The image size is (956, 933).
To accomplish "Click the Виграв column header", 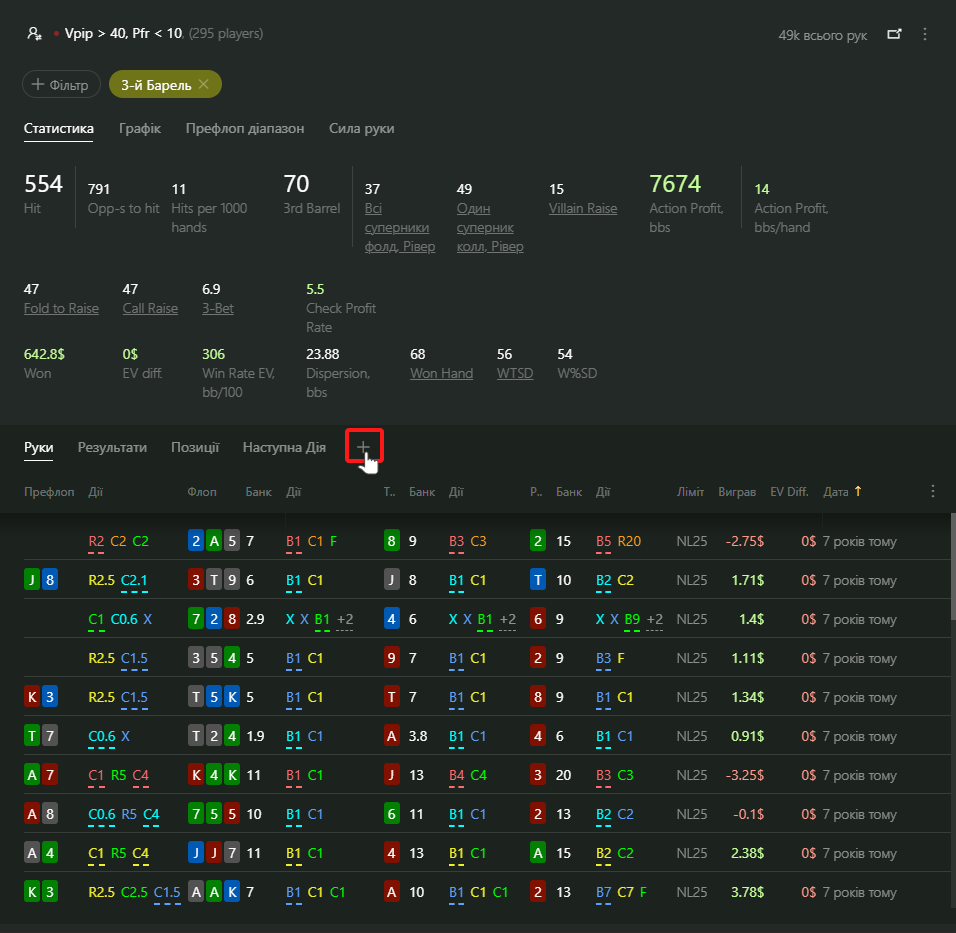I will (x=737, y=492).
